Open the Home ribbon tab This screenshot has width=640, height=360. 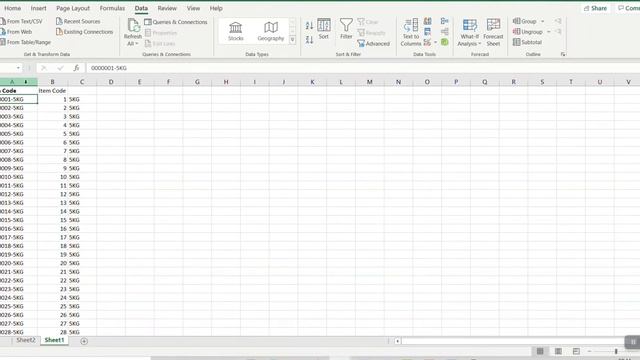pyautogui.click(x=13, y=8)
